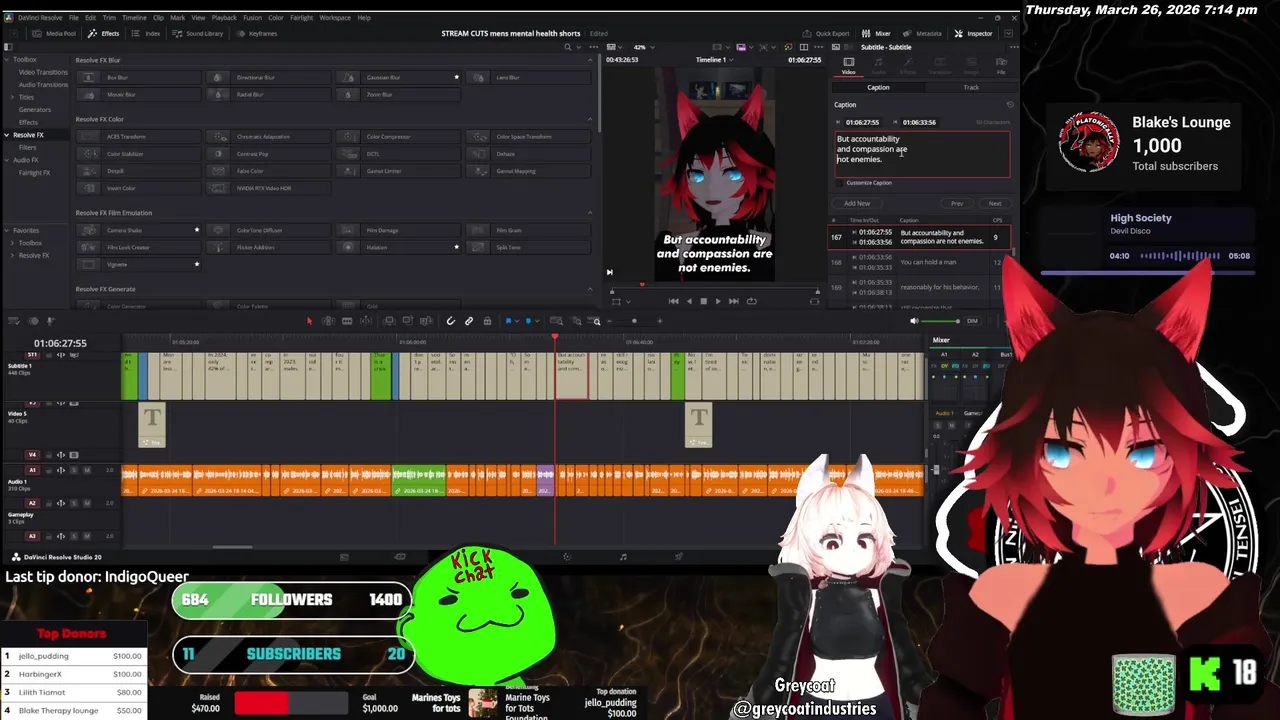The image size is (1280, 720).
Task: Switch to the Inspector File tab
Action: pos(1001,65)
